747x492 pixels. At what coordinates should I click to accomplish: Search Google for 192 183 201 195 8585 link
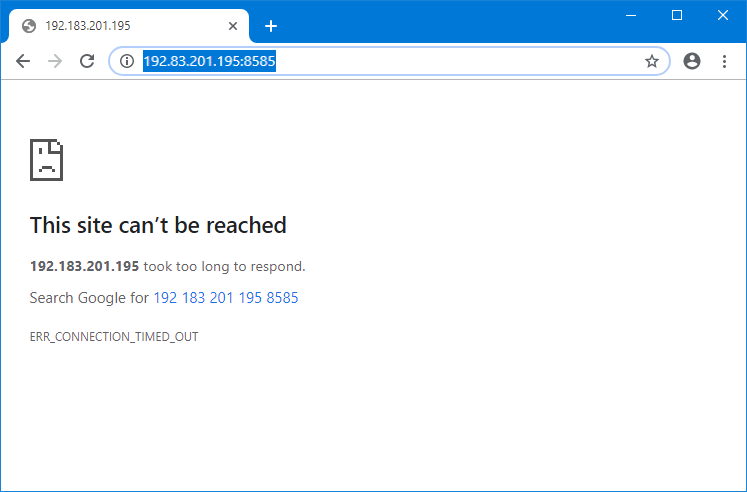click(x=226, y=298)
